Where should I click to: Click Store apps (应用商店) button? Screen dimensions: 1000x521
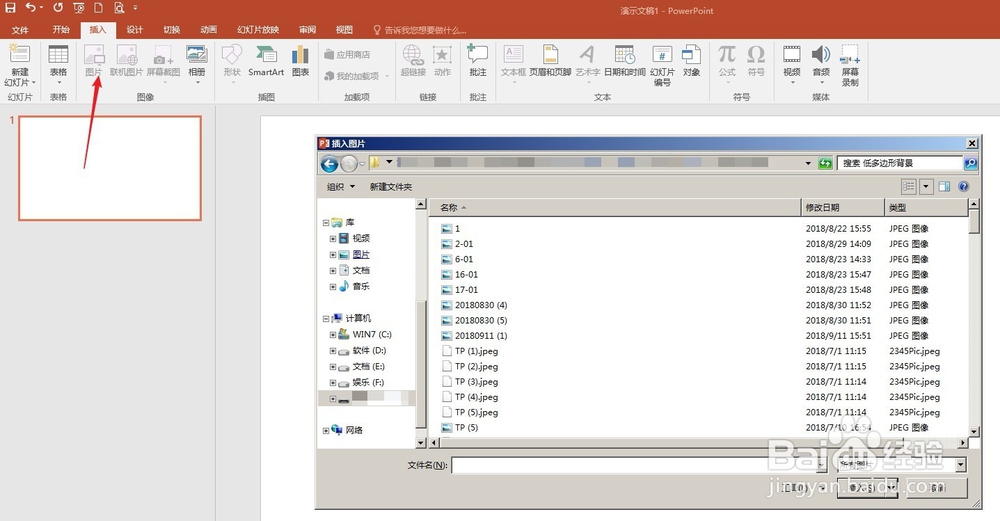tap(347, 55)
